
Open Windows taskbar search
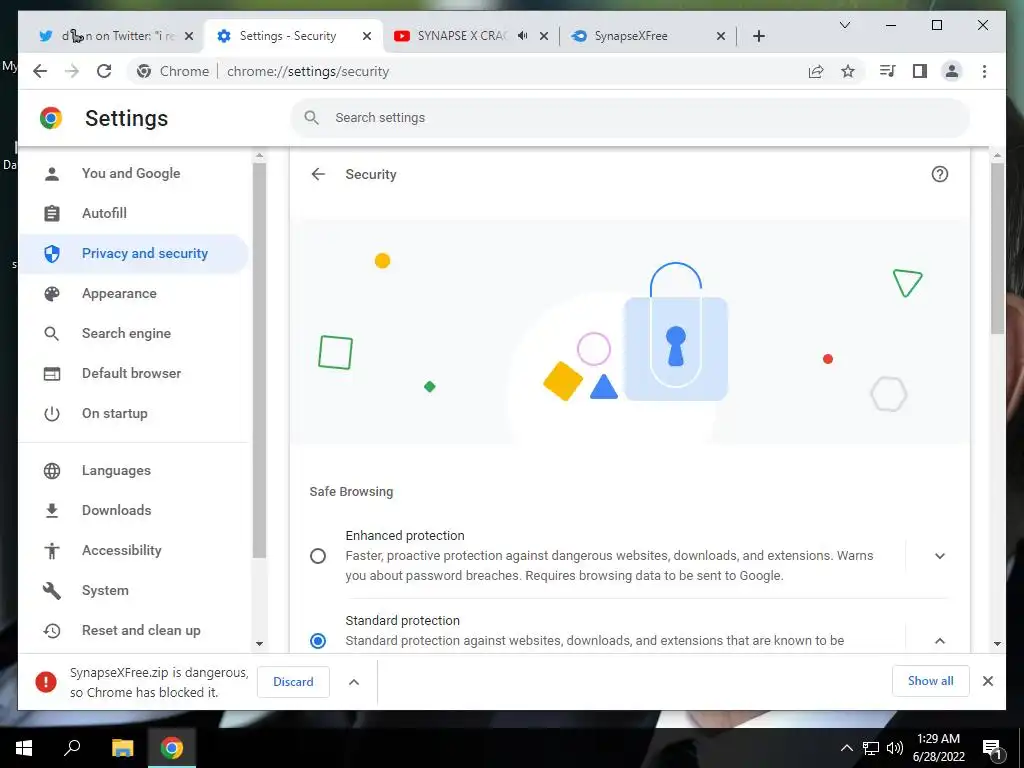pyautogui.click(x=72, y=748)
